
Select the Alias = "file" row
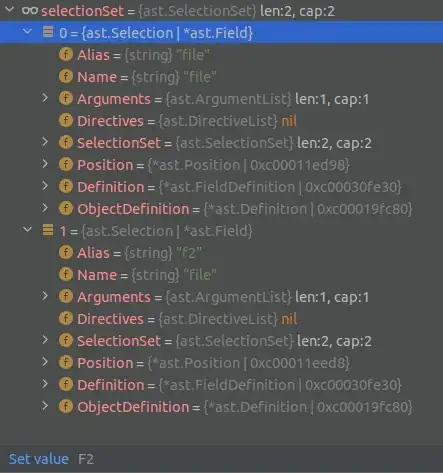(x=221, y=54)
